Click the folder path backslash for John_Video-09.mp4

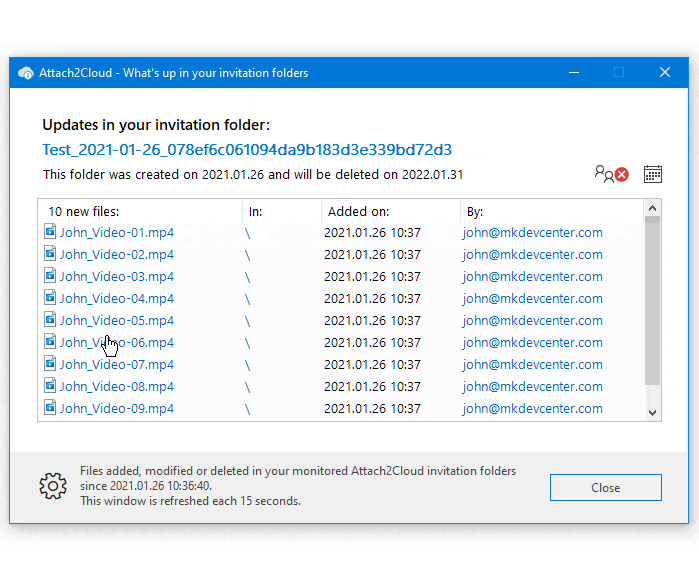(x=247, y=409)
